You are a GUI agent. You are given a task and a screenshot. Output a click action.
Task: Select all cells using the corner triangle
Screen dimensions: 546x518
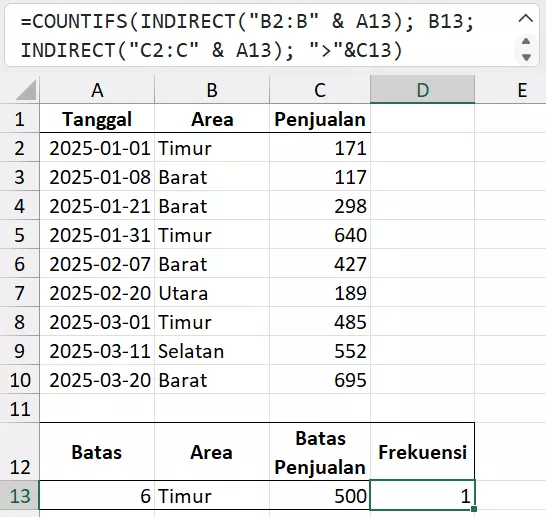point(25,90)
